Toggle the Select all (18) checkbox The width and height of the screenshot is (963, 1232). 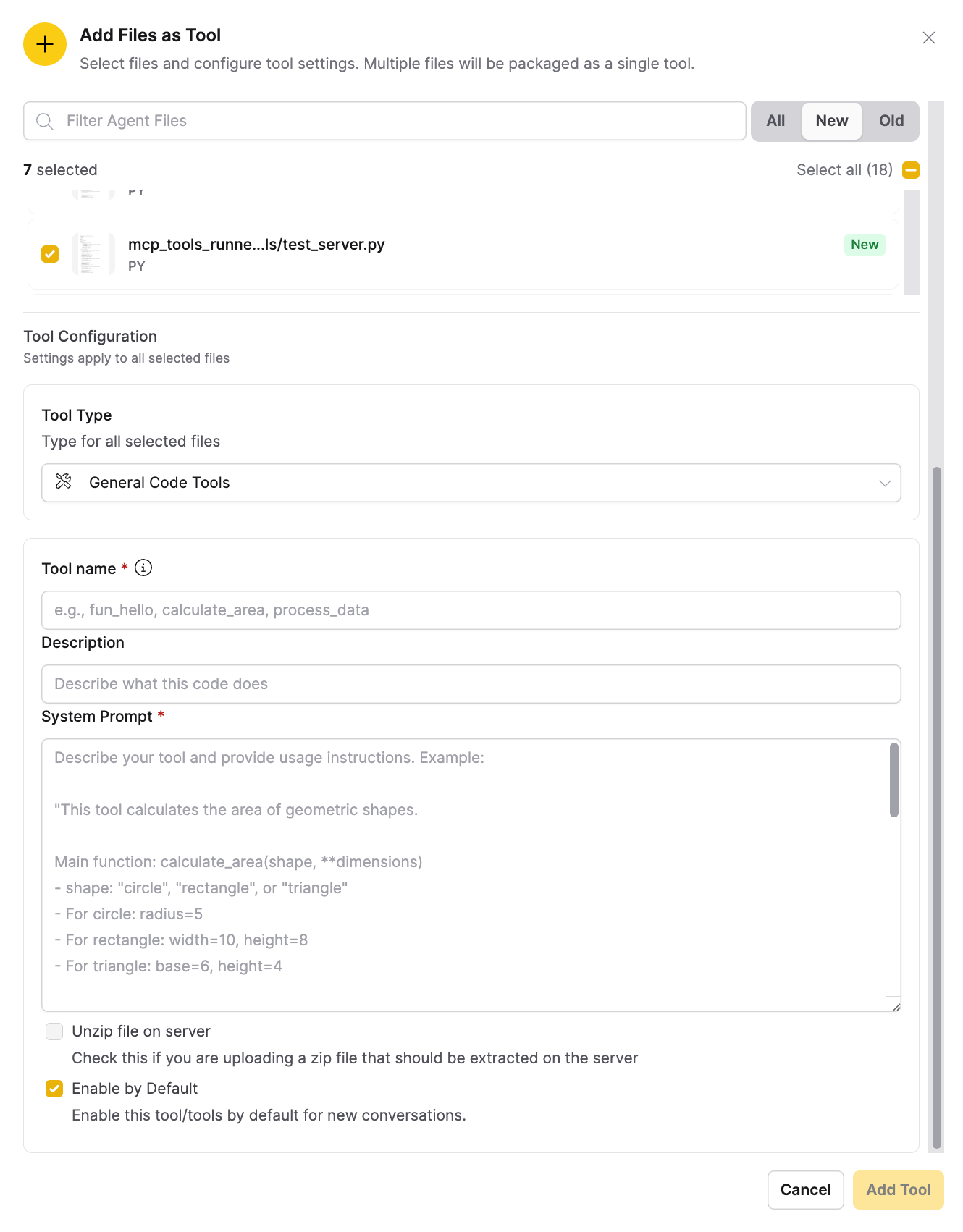910,170
